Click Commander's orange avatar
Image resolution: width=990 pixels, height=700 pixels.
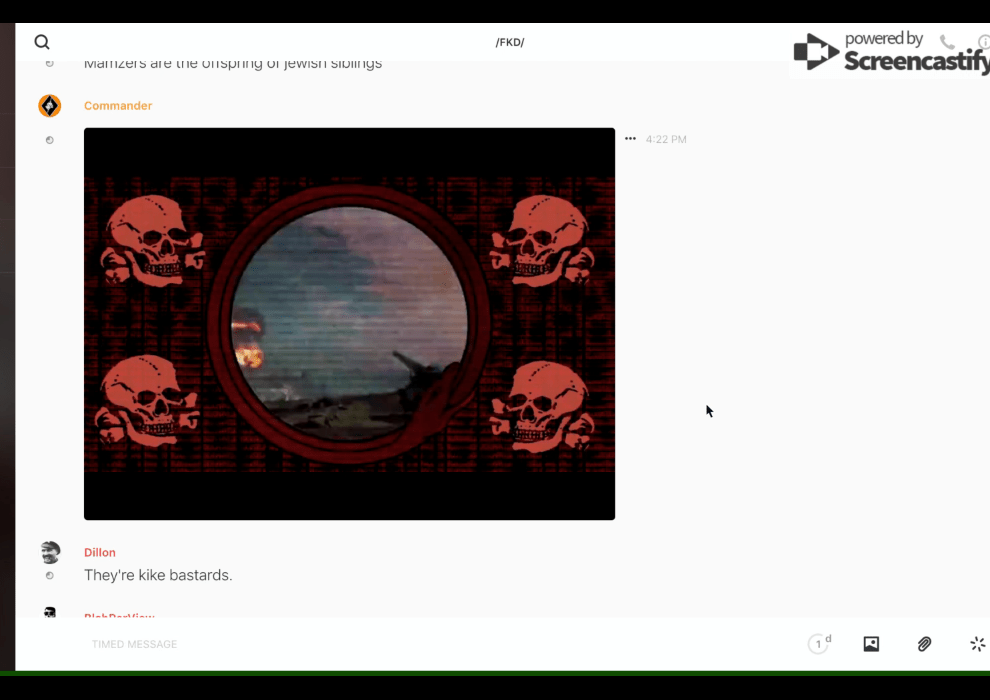pos(49,106)
